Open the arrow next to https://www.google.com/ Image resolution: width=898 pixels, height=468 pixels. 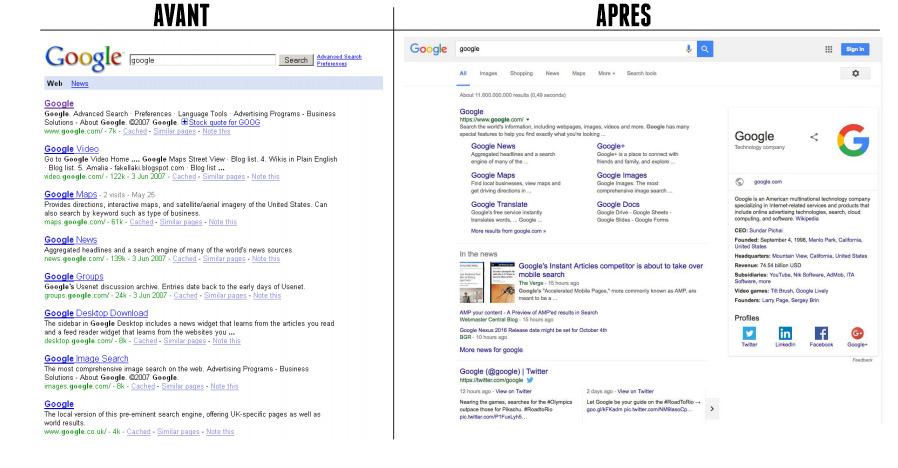[527, 120]
